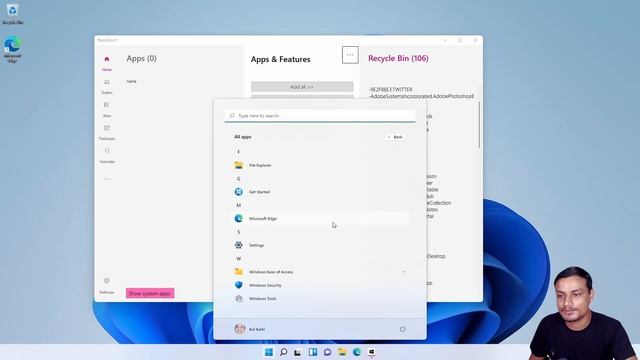
Task: Open the System section in the sidebar
Action: [107, 87]
